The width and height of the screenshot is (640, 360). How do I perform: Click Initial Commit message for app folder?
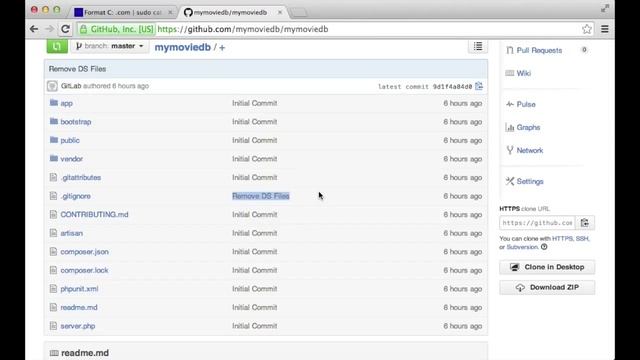(255, 103)
